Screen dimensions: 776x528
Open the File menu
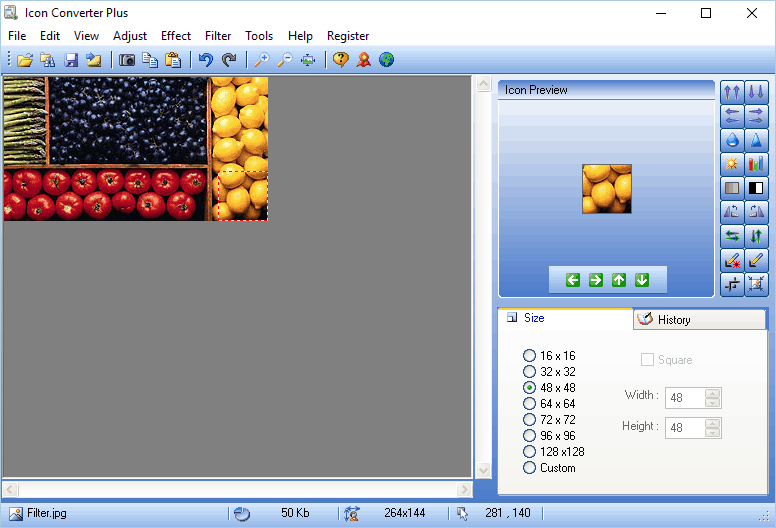click(x=17, y=36)
